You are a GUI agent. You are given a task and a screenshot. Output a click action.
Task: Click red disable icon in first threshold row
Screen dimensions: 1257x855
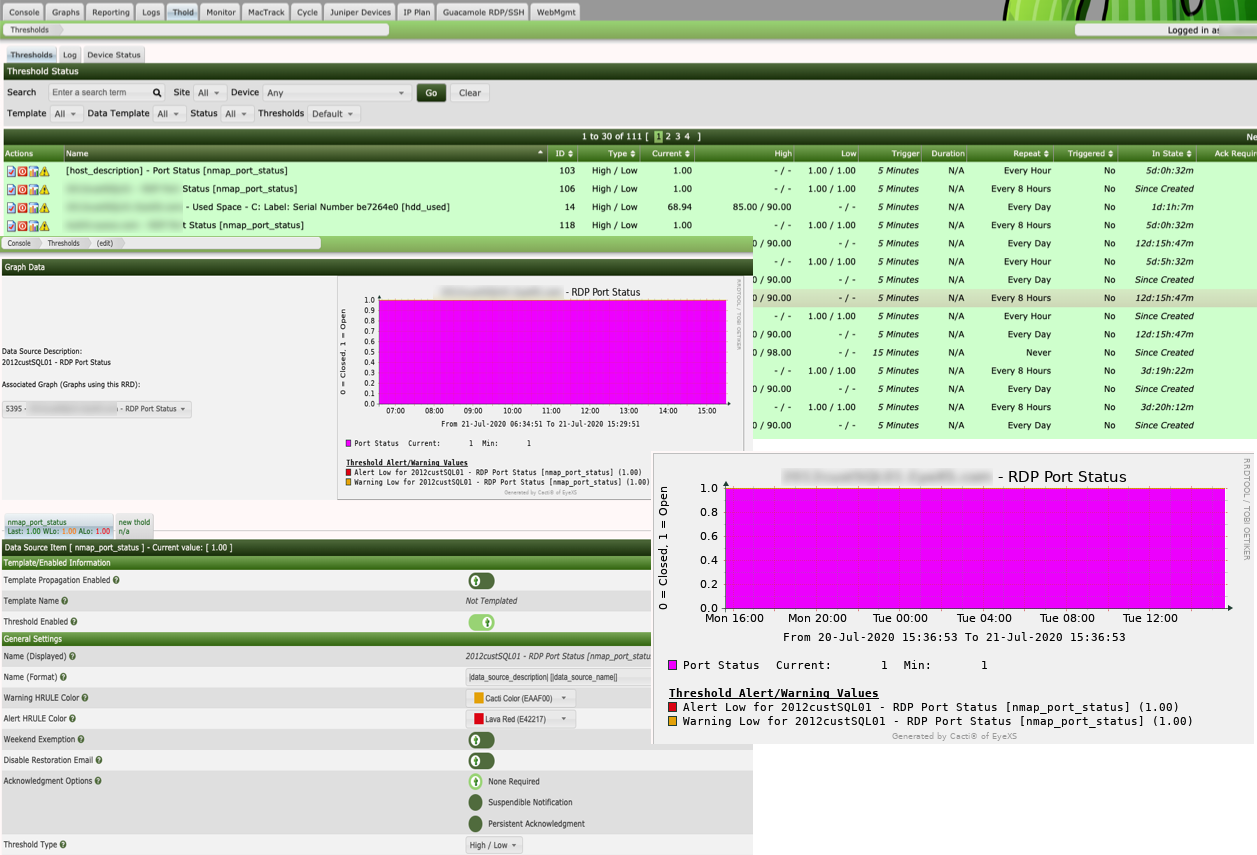click(x=22, y=171)
